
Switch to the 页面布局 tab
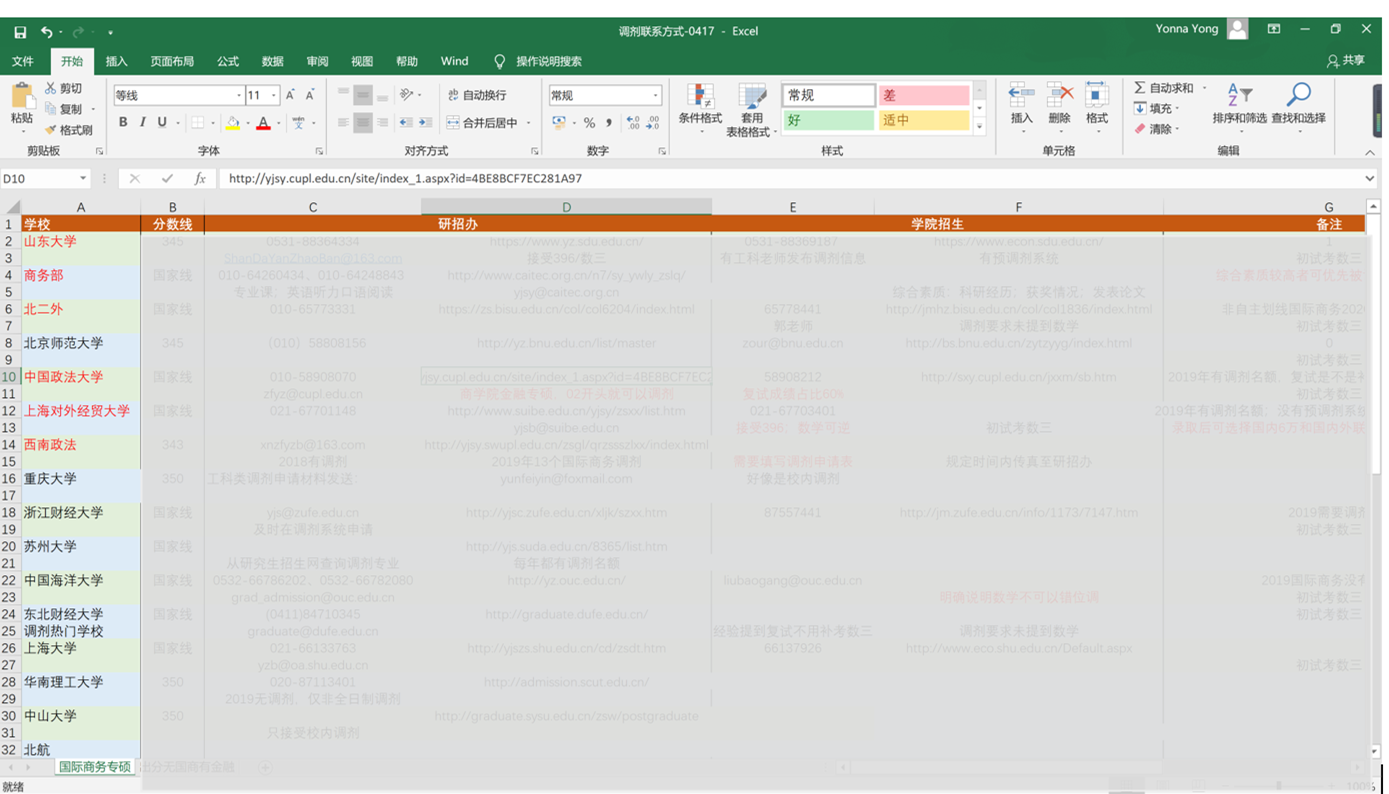(x=172, y=61)
